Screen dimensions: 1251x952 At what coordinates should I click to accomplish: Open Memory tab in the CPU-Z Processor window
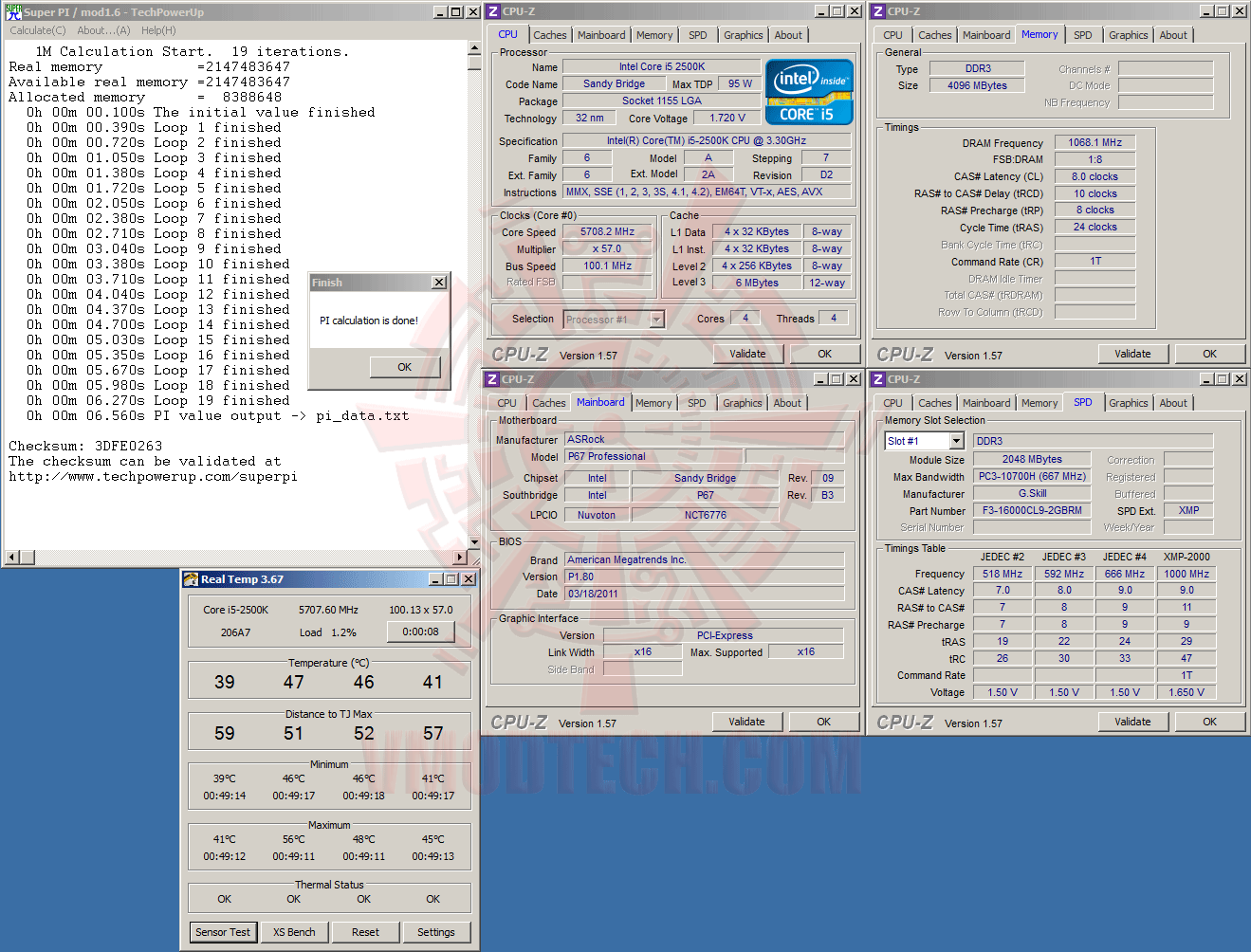[654, 35]
